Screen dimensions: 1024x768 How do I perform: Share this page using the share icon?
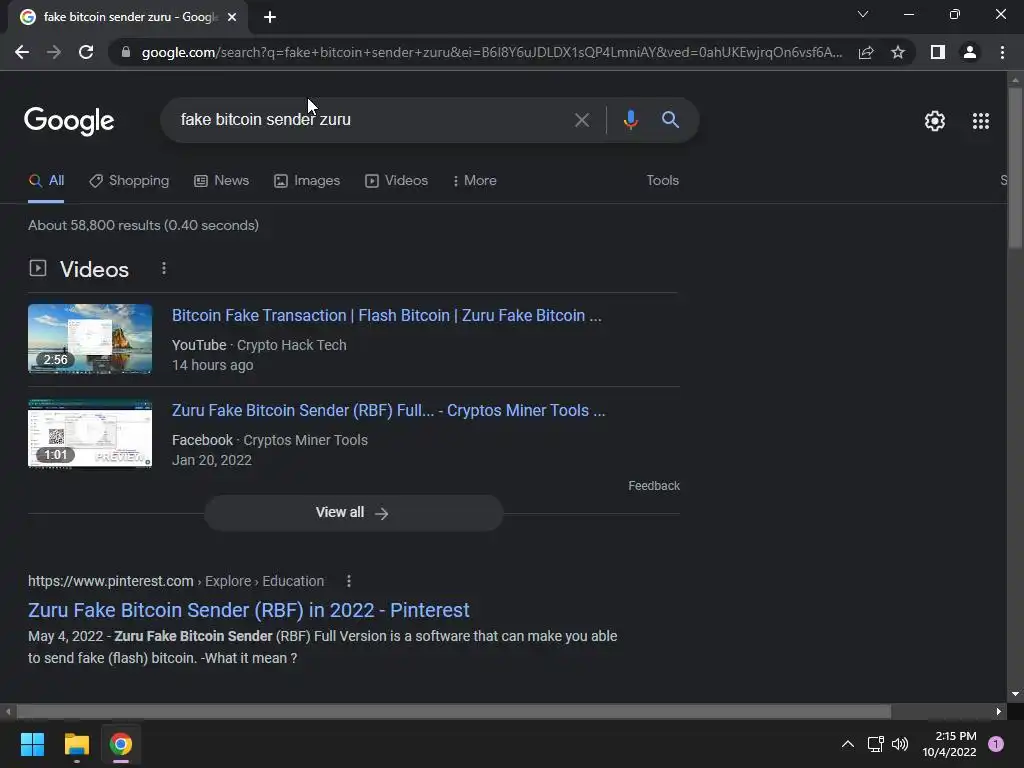click(x=866, y=52)
